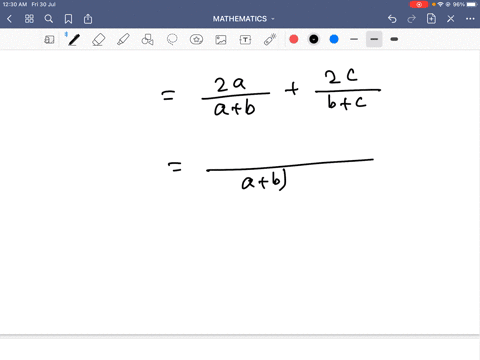The width and height of the screenshot is (480, 360).
Task: Redo the last undone stroke
Action: 412,19
